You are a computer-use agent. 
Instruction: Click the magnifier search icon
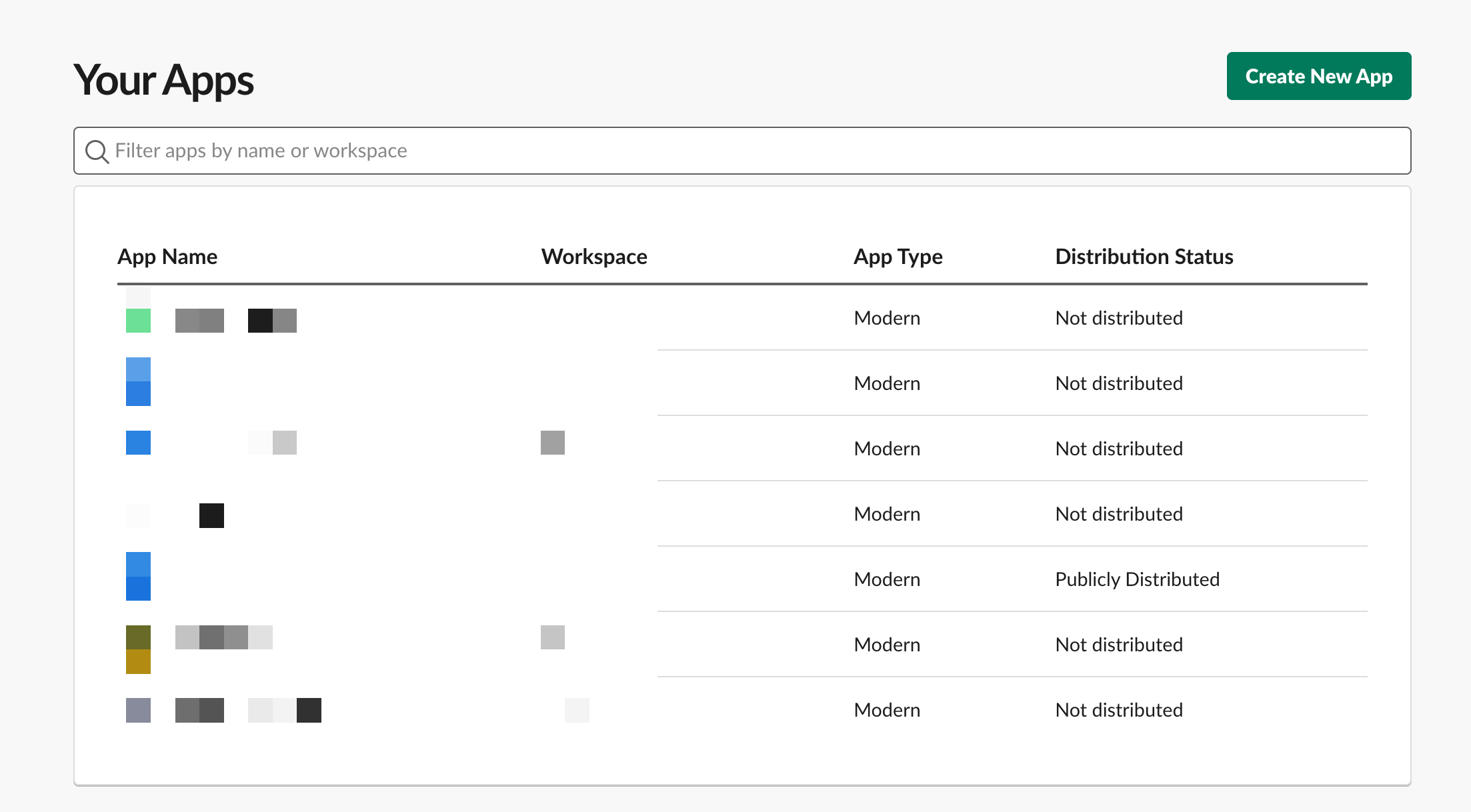pyautogui.click(x=97, y=151)
